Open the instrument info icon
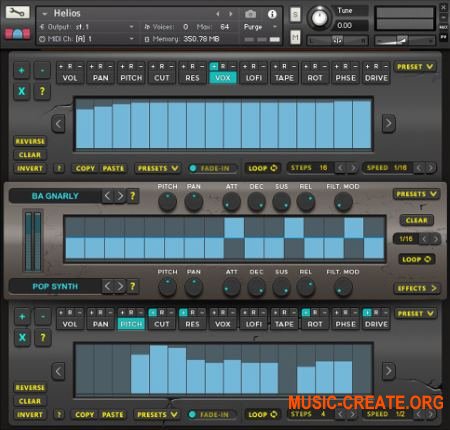 tap(272, 14)
